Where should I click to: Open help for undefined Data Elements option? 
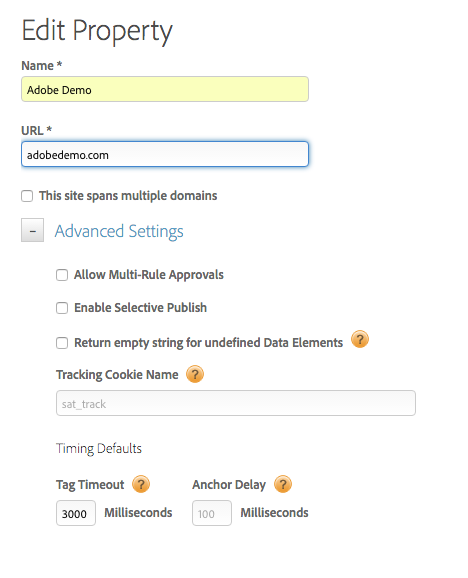(x=360, y=339)
